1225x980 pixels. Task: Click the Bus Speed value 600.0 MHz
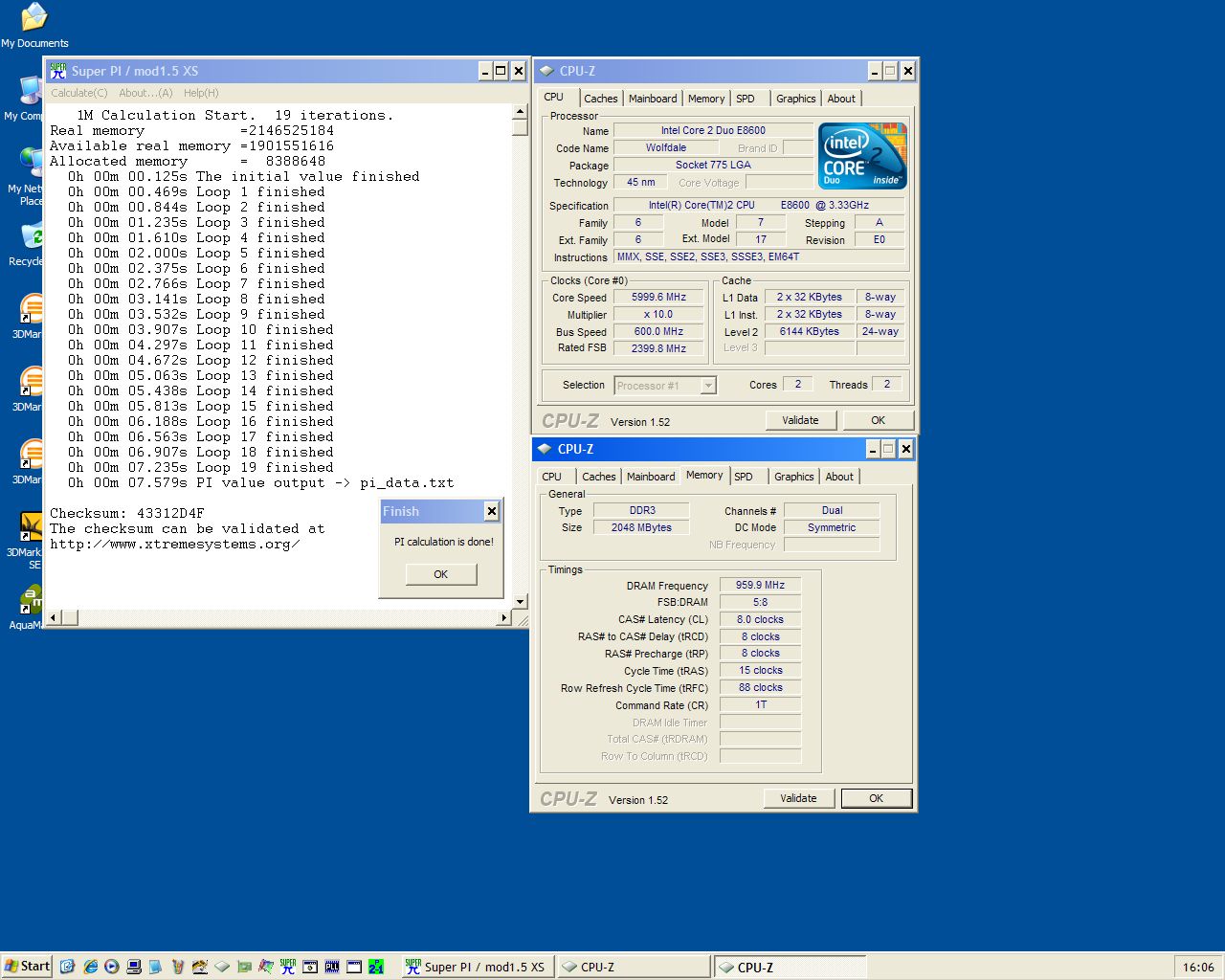pos(659,331)
